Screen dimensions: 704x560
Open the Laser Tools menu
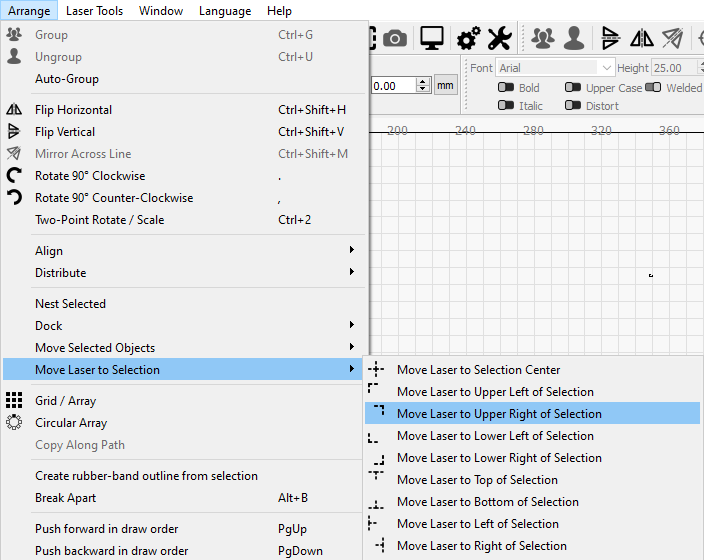[x=95, y=11]
